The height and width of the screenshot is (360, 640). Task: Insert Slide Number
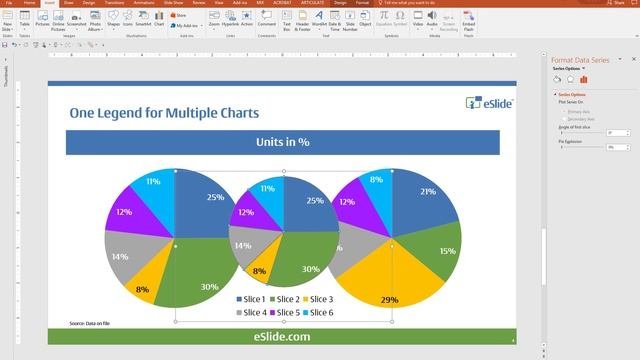coord(350,20)
